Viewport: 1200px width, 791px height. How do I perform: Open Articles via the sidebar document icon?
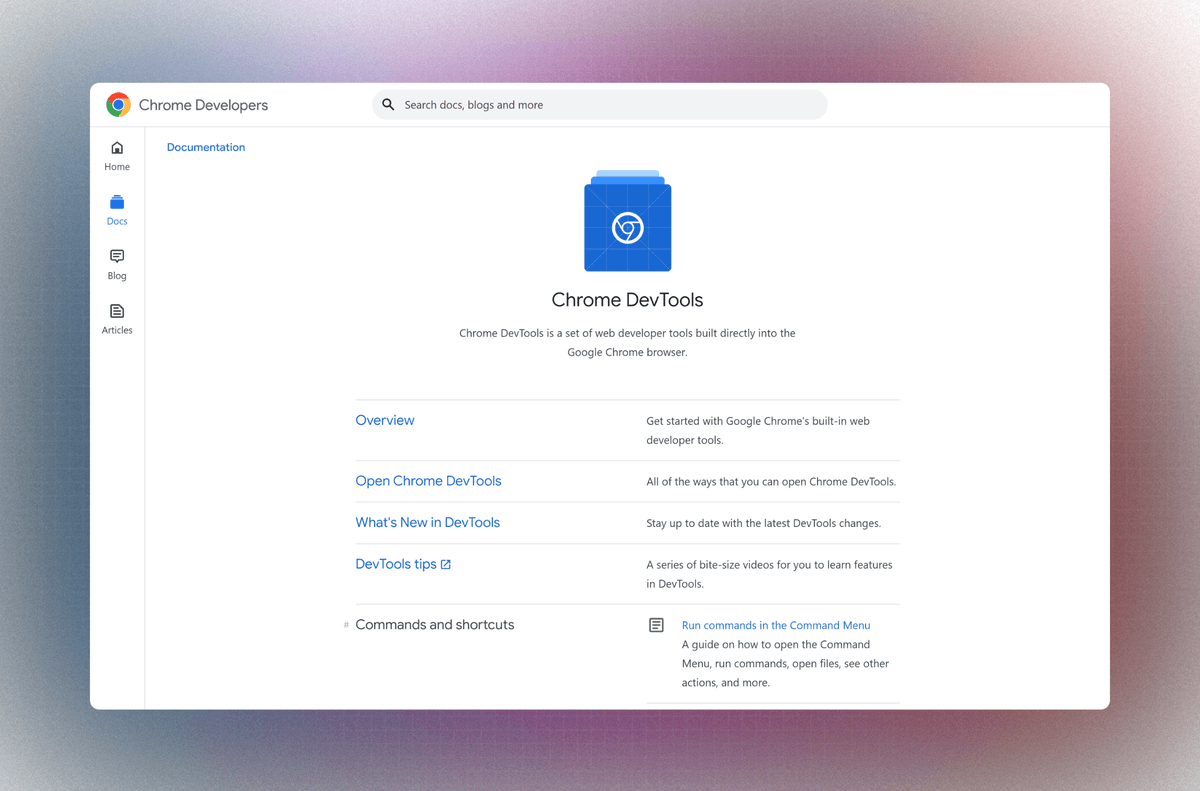coord(117,311)
